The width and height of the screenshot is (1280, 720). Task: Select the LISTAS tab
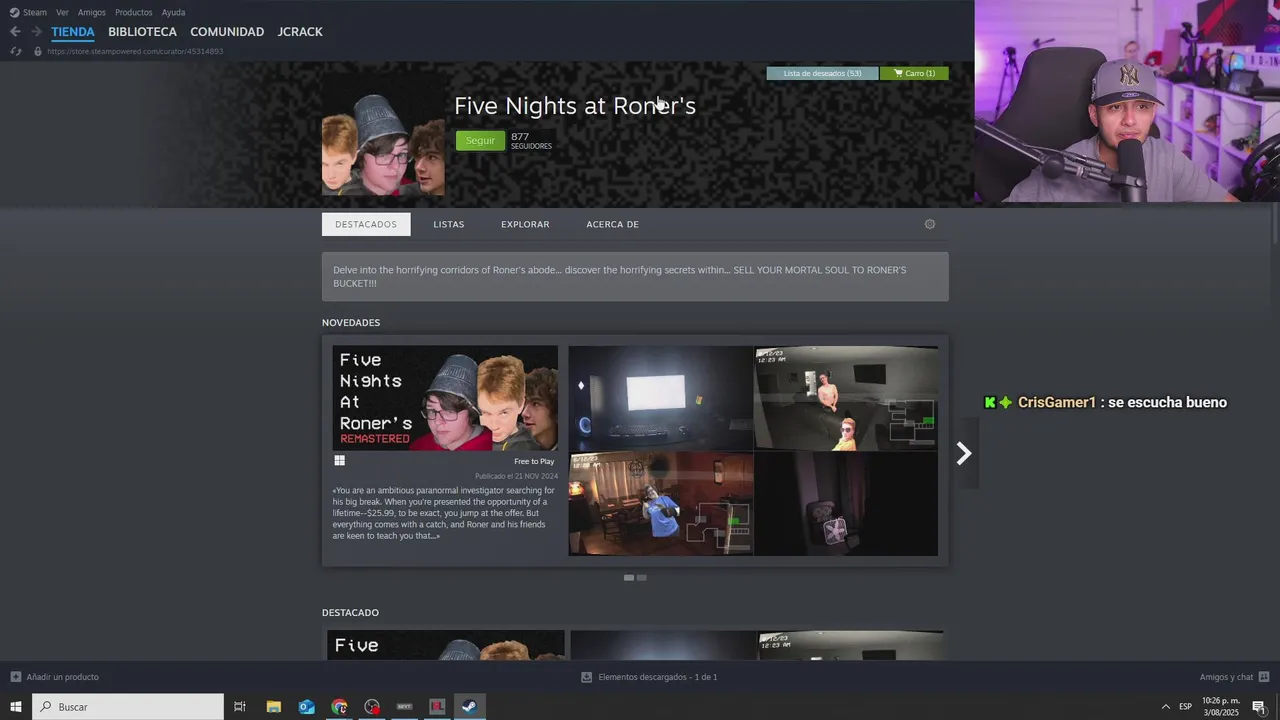tap(449, 224)
